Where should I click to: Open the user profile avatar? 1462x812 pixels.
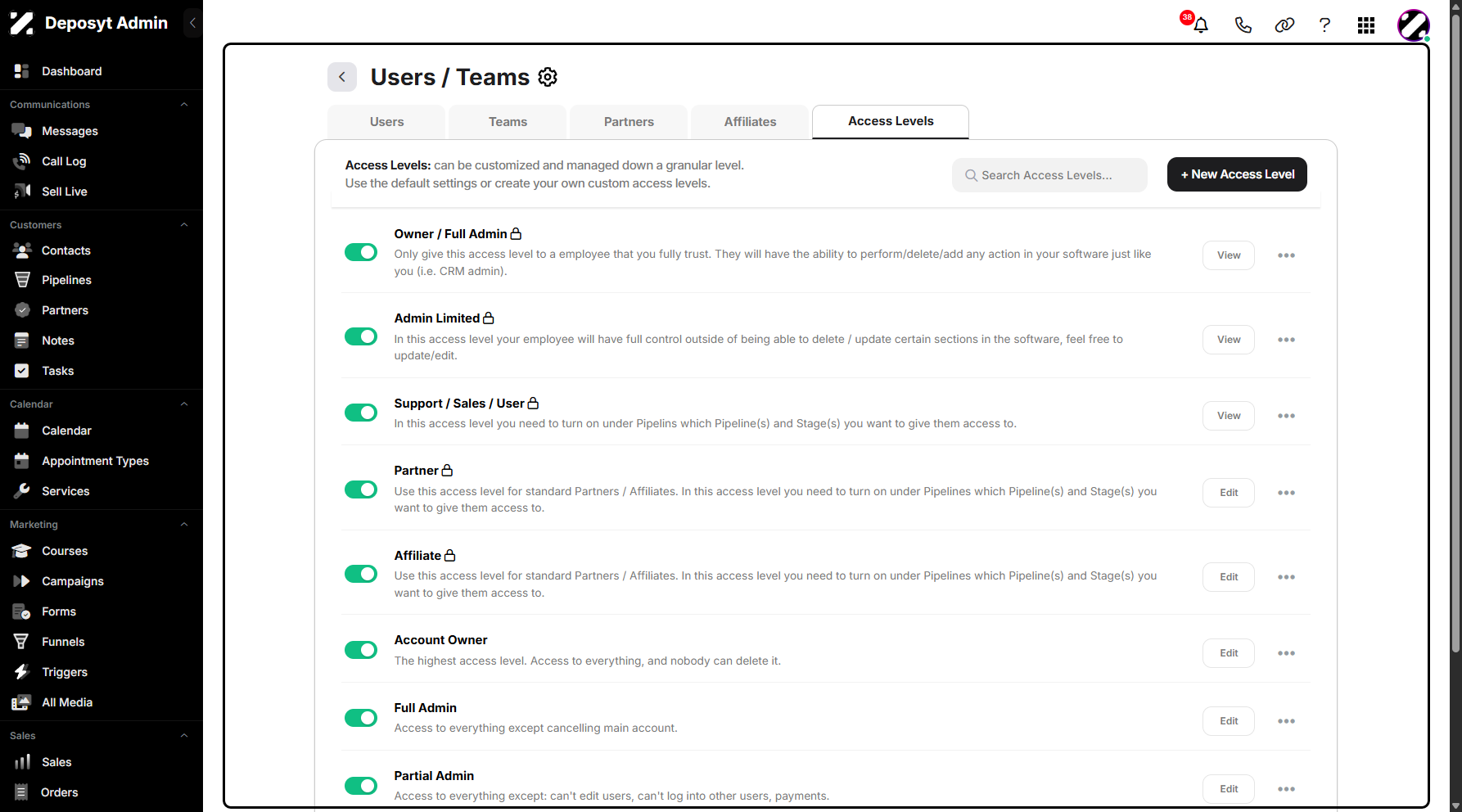pos(1414,25)
